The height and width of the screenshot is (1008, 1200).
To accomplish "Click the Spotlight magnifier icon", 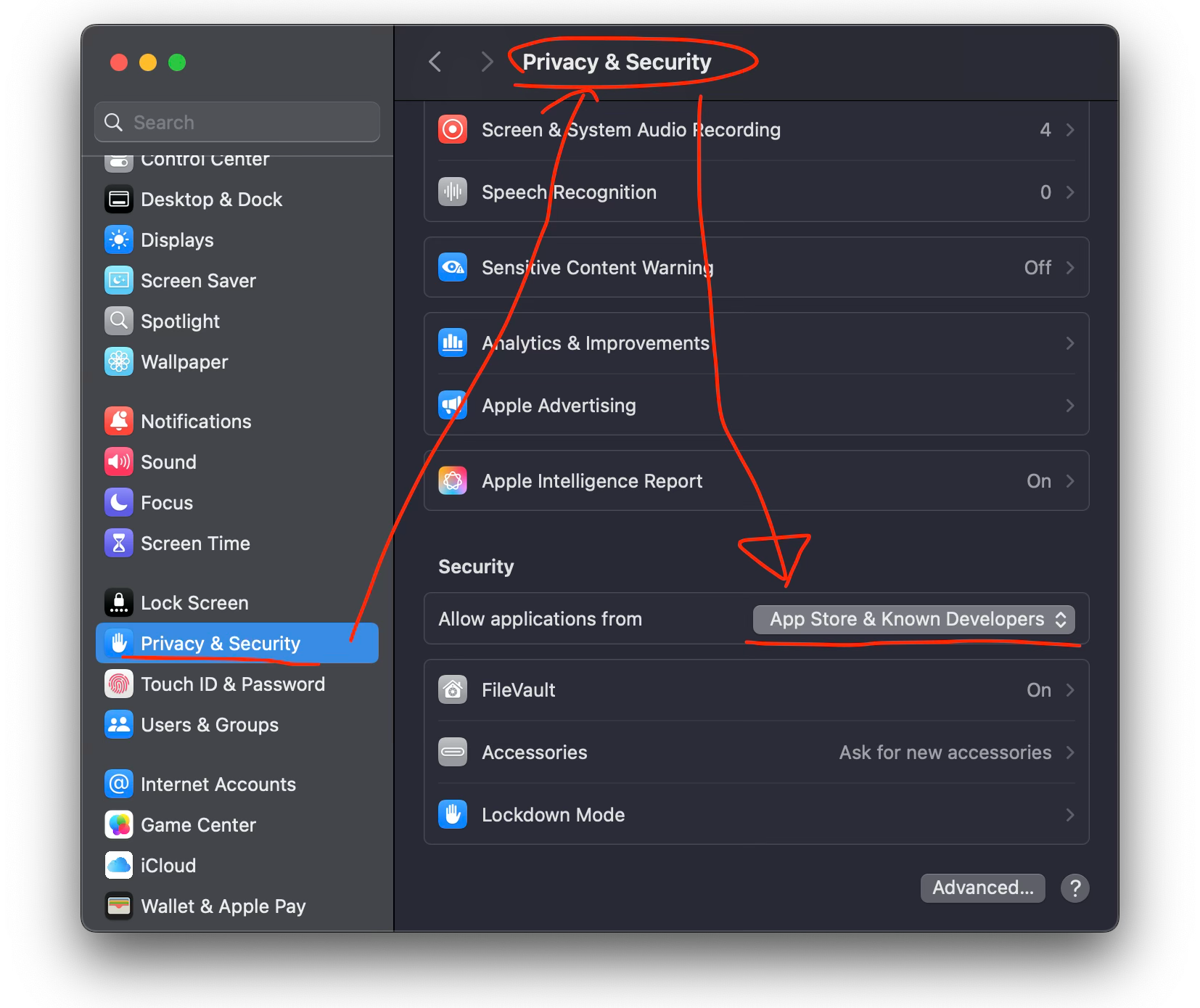I will [119, 321].
